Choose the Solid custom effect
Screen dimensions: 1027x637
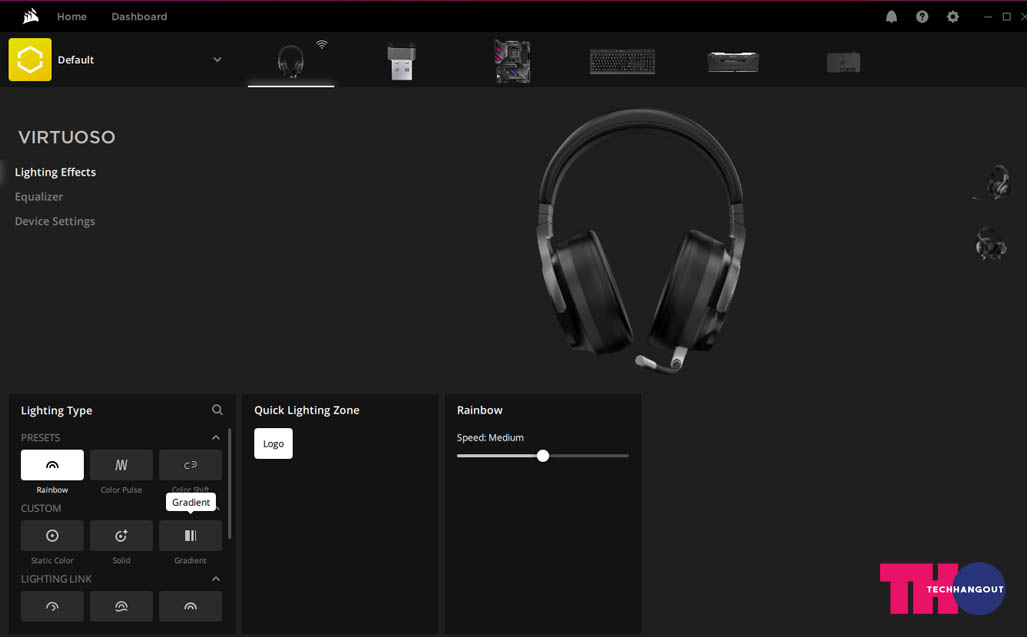121,536
